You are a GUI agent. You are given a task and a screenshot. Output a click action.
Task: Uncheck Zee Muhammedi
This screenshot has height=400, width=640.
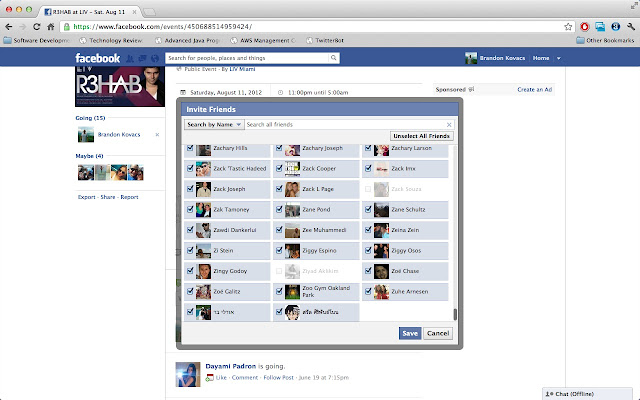click(x=279, y=230)
